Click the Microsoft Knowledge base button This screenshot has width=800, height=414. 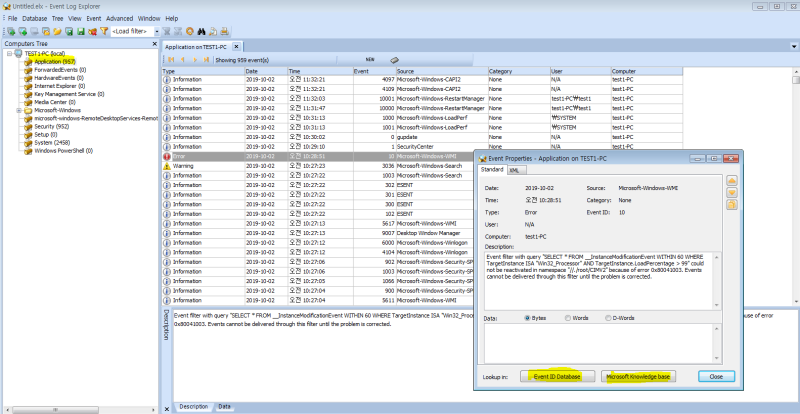[x=639, y=377]
